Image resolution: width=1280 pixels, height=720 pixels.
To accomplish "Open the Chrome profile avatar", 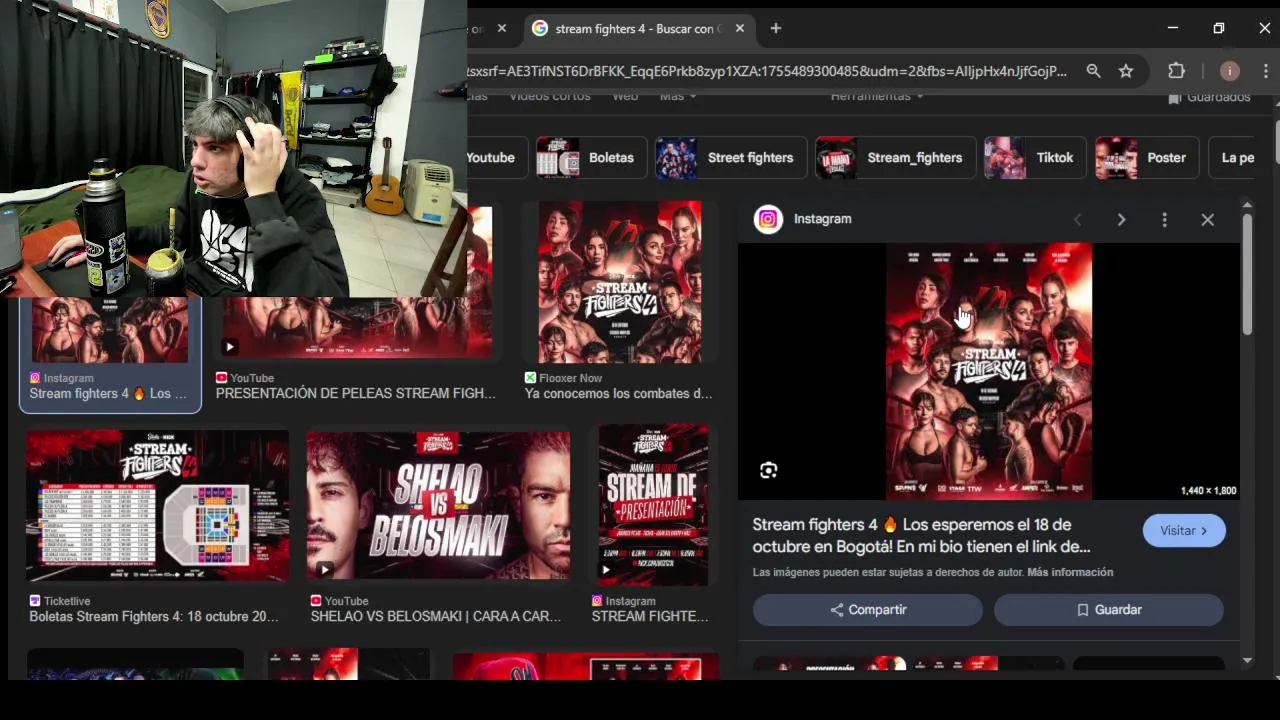I will pos(1230,71).
